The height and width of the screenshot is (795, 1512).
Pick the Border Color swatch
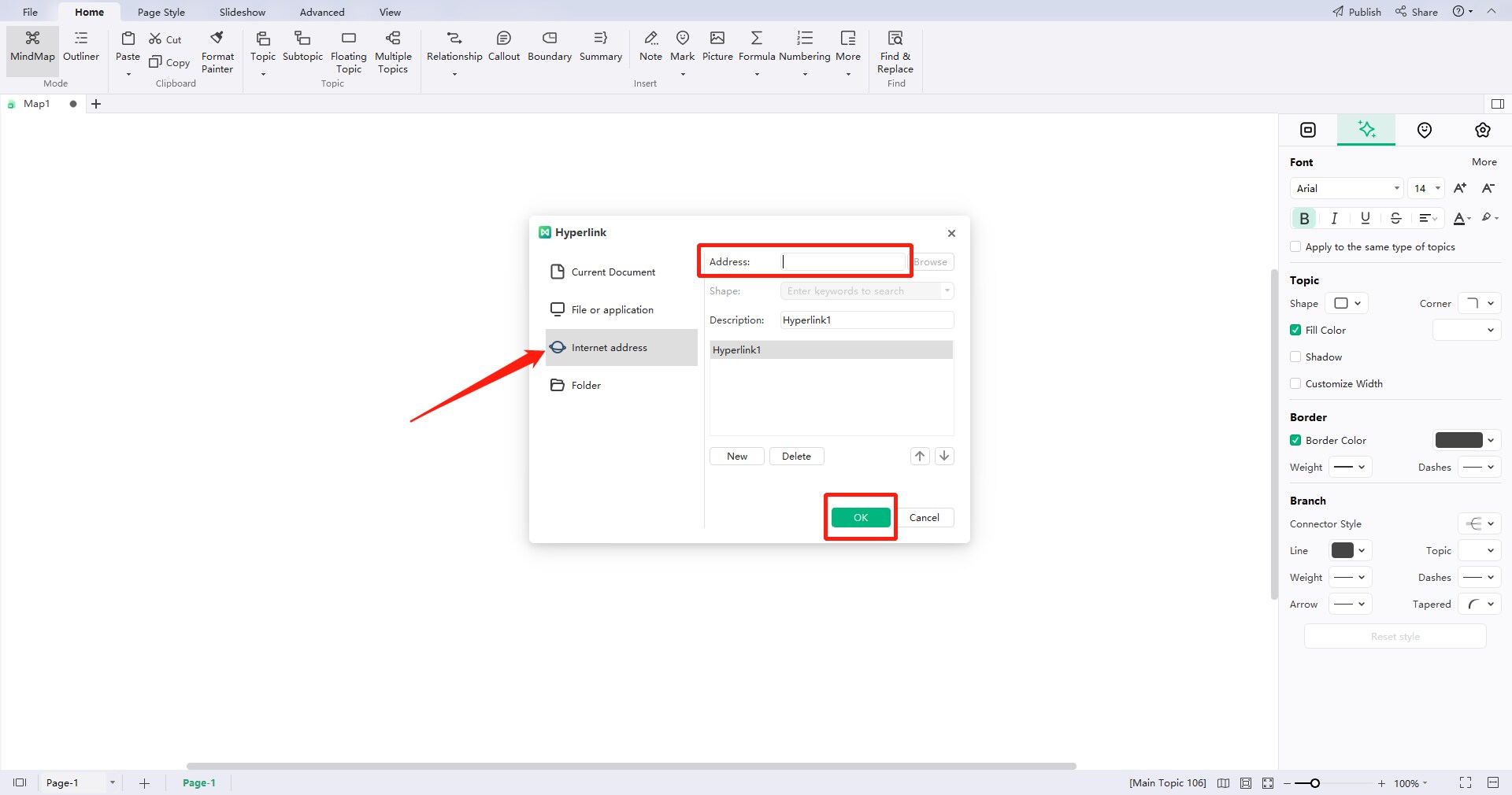tap(1459, 440)
